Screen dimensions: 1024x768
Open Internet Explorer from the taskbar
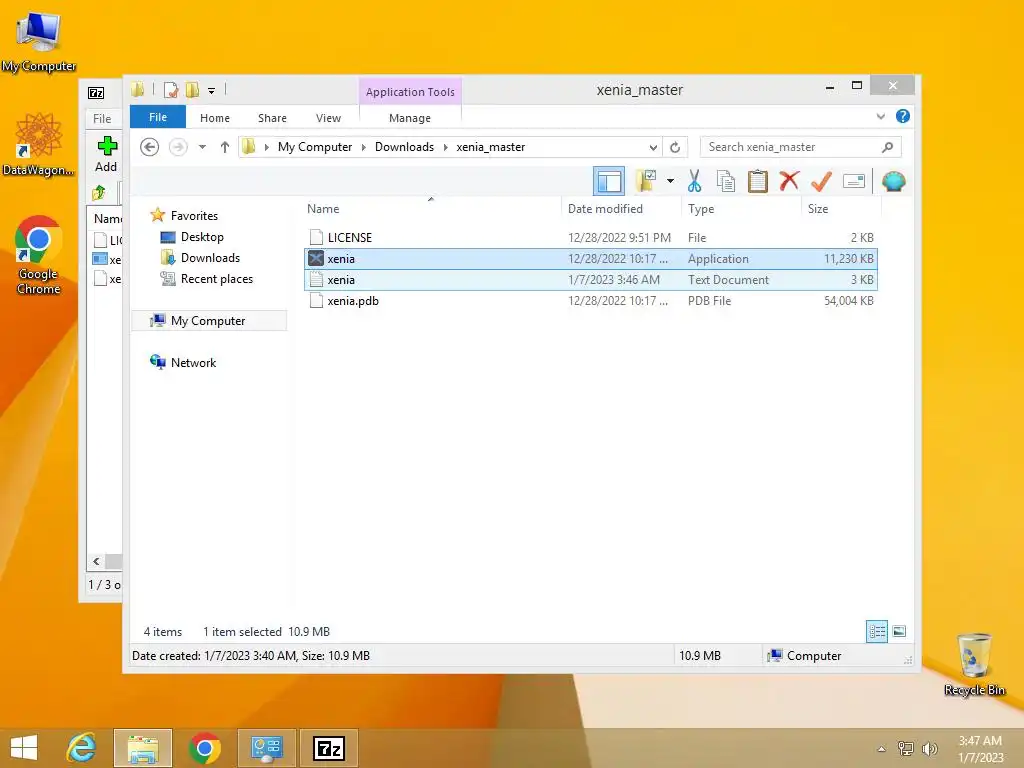pyautogui.click(x=82, y=748)
